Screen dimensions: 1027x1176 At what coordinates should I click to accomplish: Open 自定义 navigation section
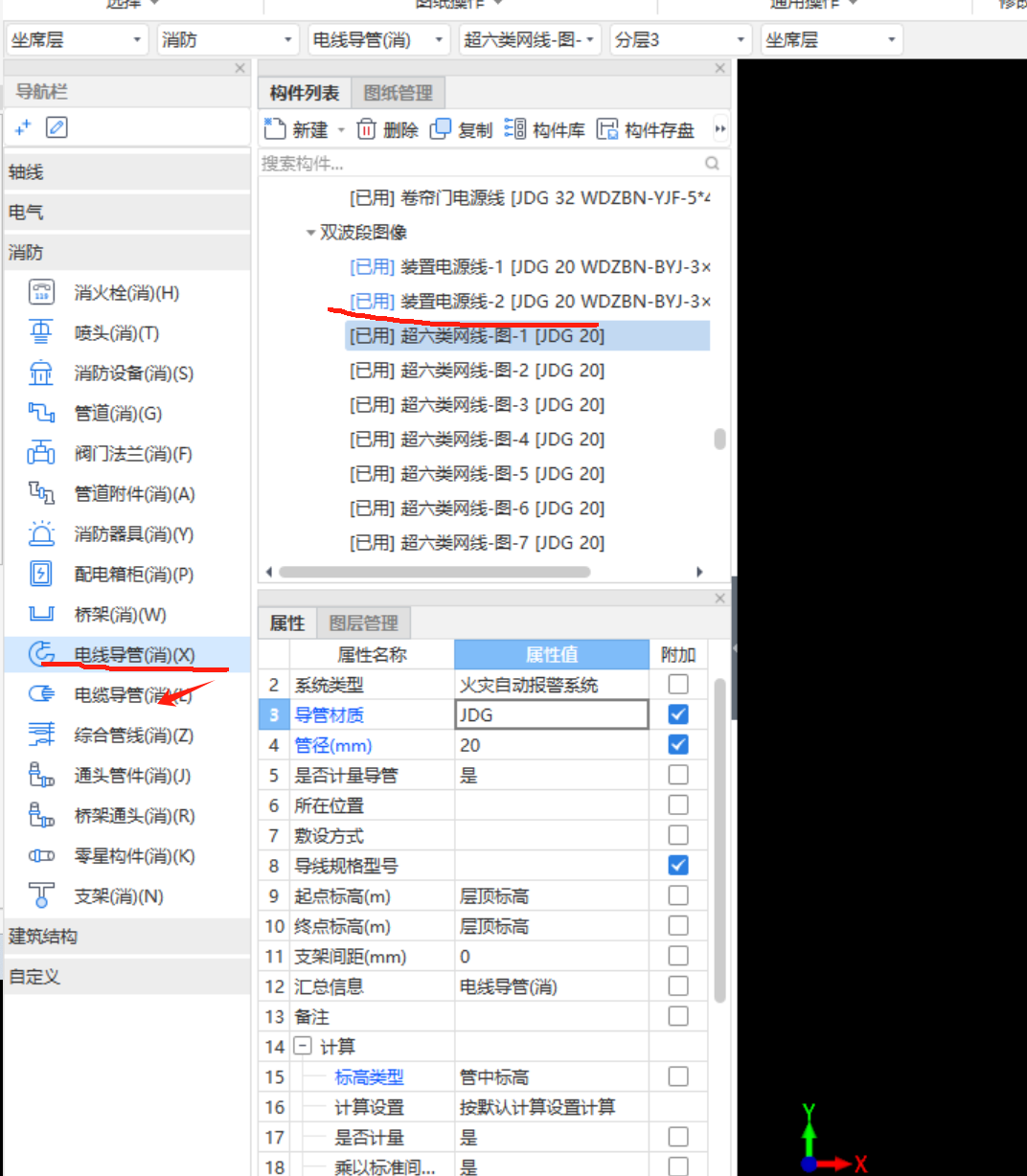pos(126,977)
